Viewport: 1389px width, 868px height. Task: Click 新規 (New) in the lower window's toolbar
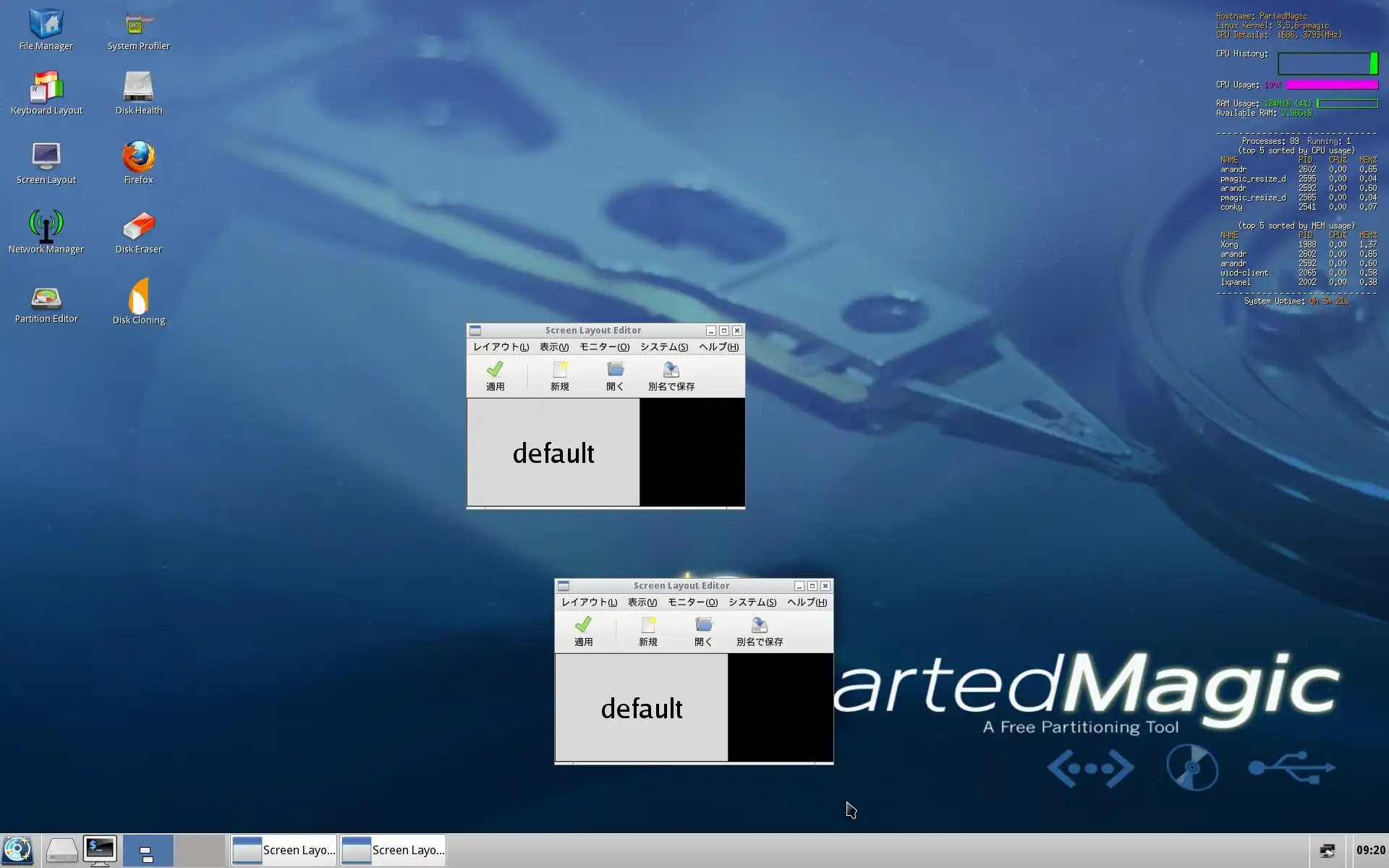647,631
